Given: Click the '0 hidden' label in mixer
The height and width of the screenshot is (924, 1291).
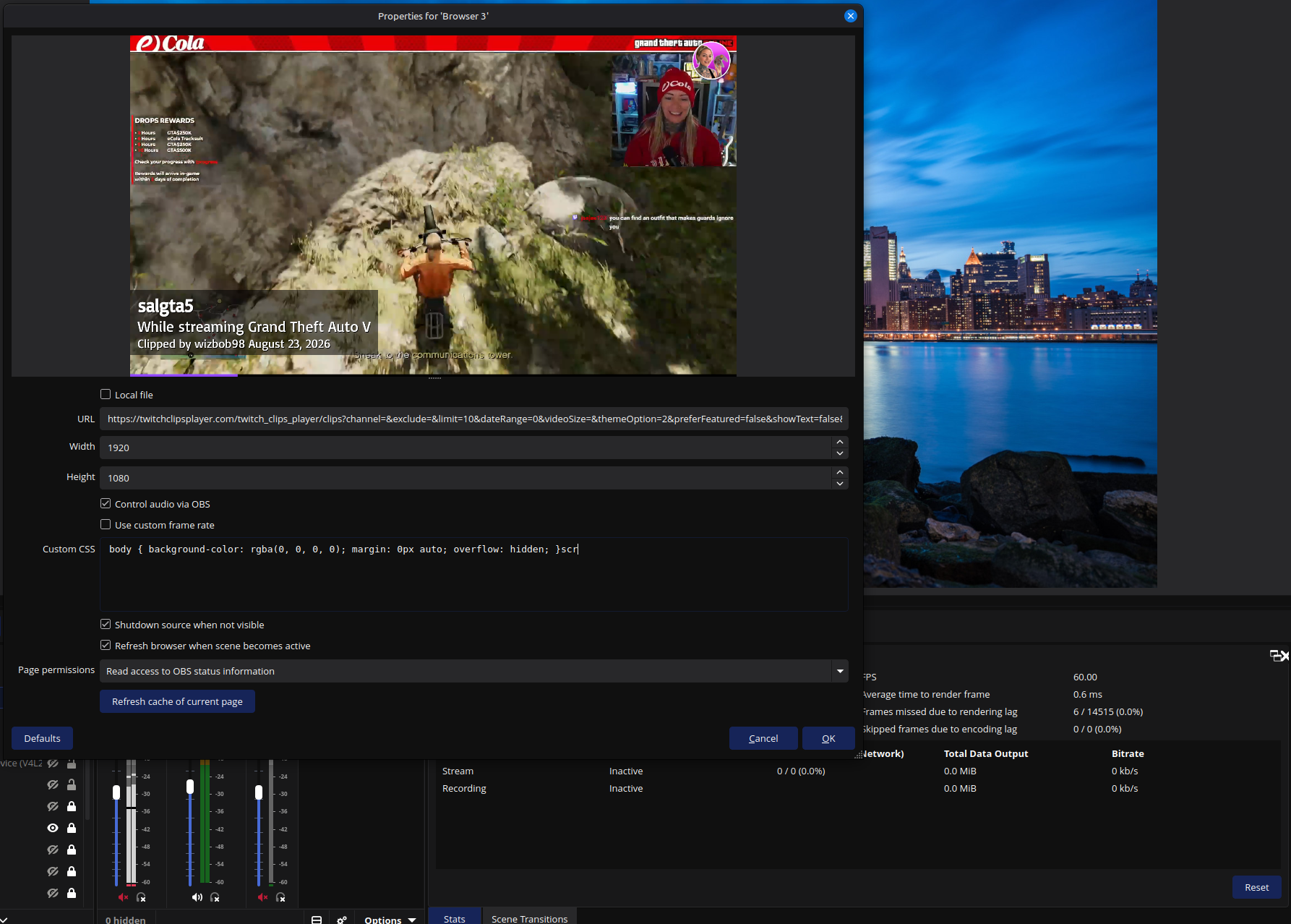Looking at the screenshot, I should pyautogui.click(x=126, y=920).
